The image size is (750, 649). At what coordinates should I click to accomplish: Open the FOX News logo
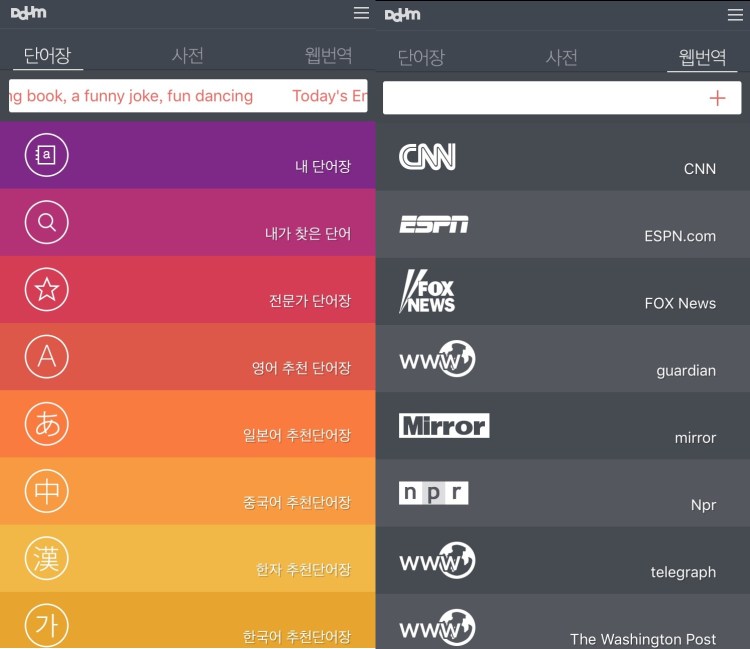tap(427, 291)
